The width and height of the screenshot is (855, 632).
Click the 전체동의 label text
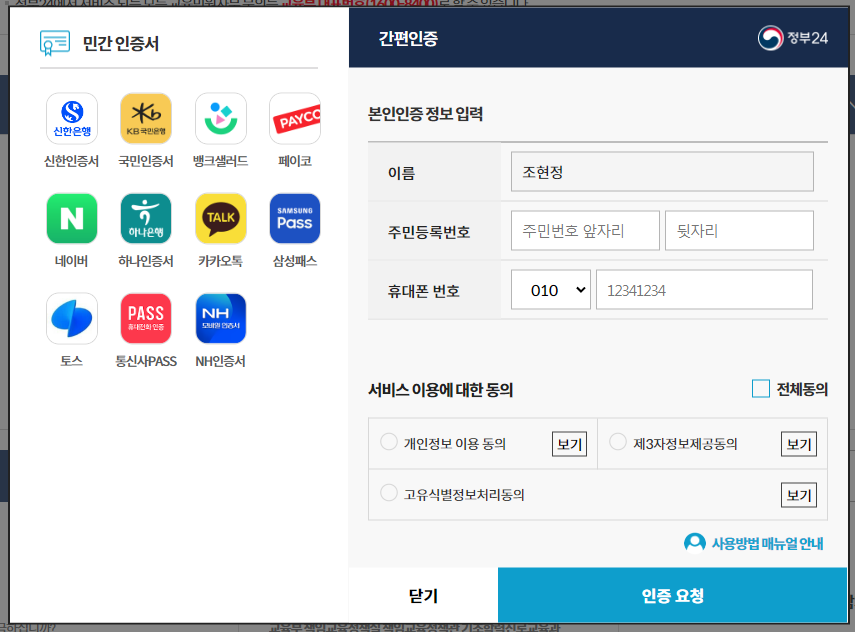[x=802, y=389]
